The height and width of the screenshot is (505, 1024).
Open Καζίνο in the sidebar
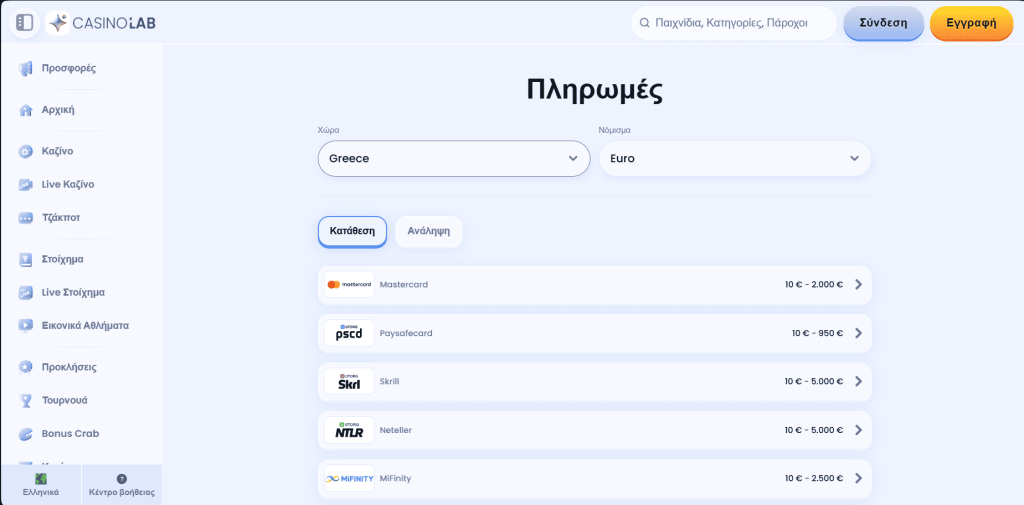point(57,151)
